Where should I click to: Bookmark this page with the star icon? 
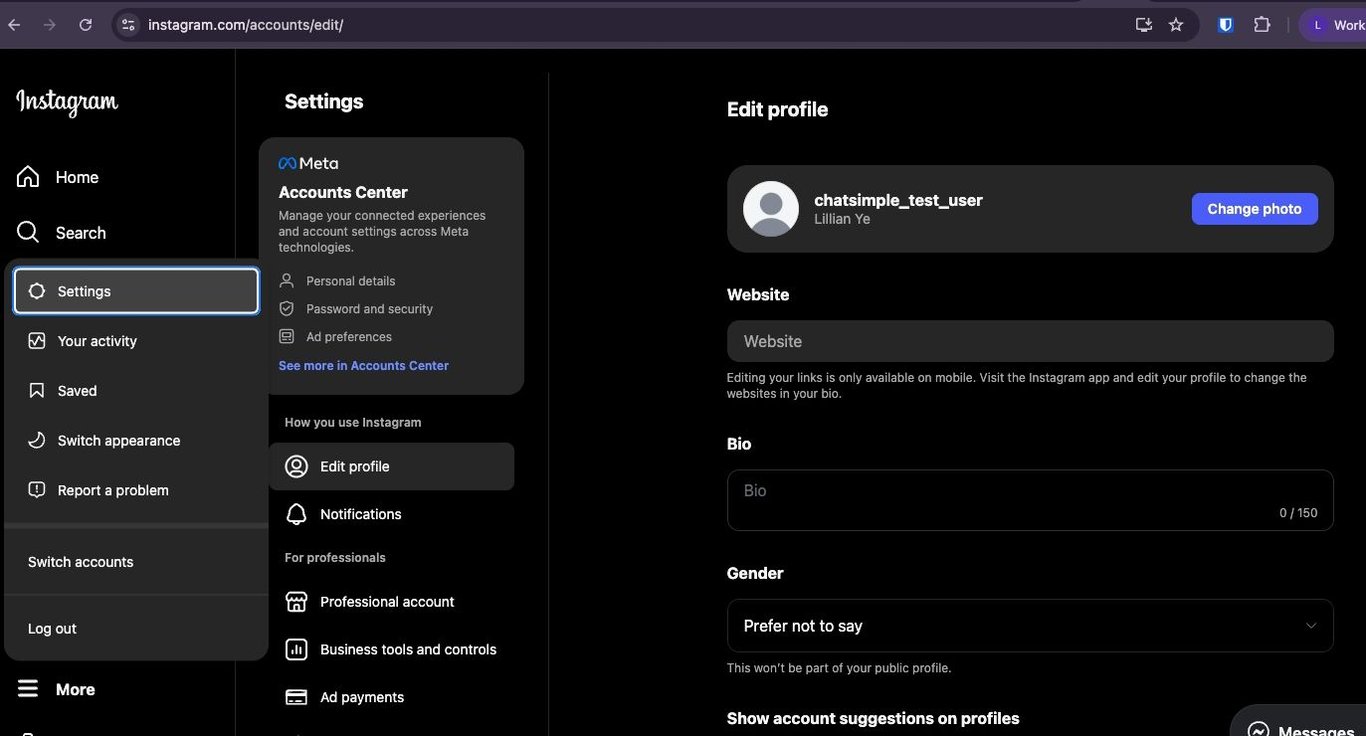point(1176,25)
